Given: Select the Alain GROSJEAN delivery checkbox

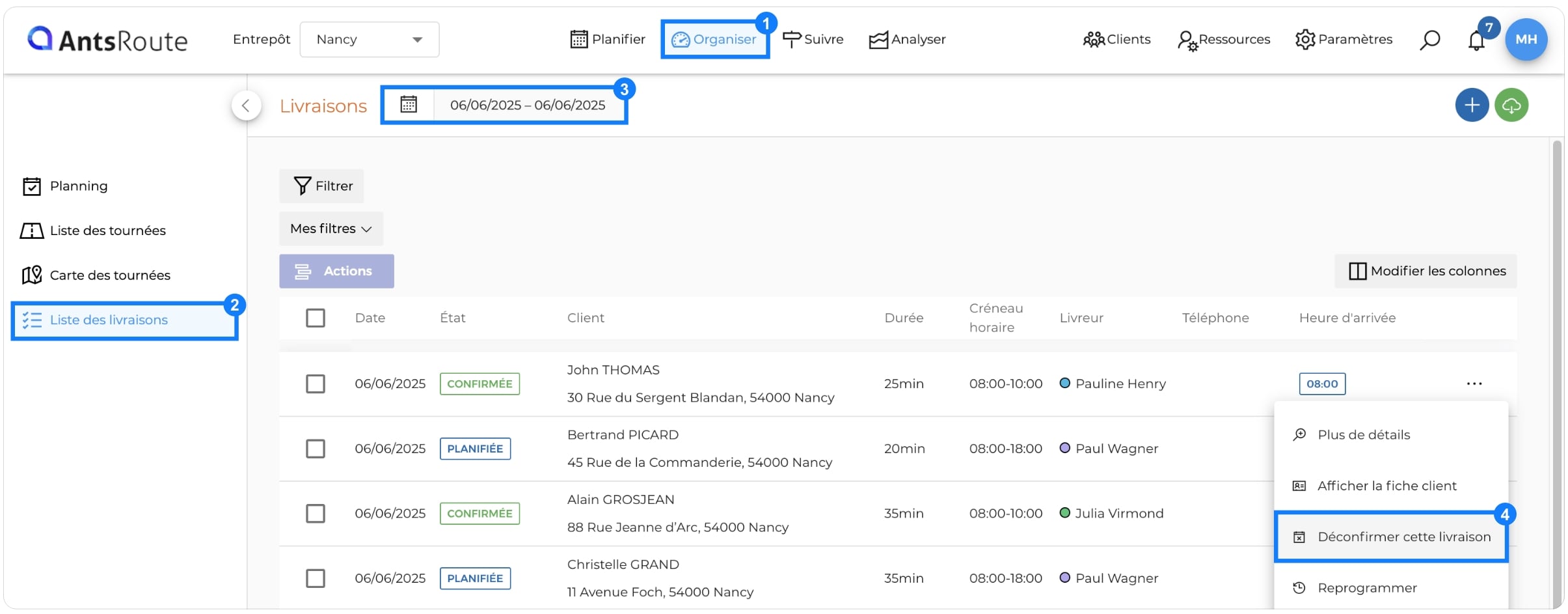Looking at the screenshot, I should click(316, 514).
